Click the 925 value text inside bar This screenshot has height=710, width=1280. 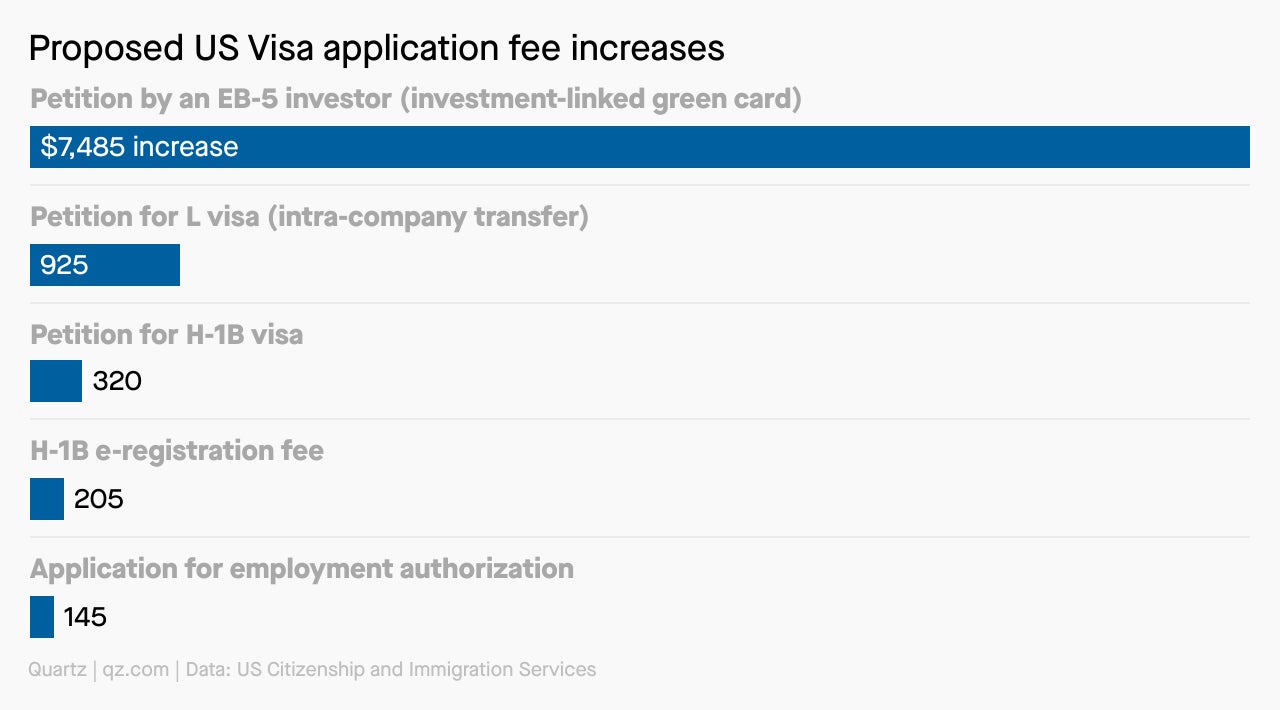[64, 265]
